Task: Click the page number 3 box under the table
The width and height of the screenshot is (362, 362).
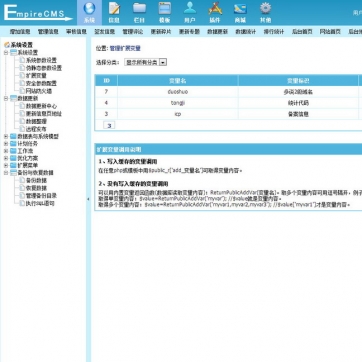Action: (109, 125)
